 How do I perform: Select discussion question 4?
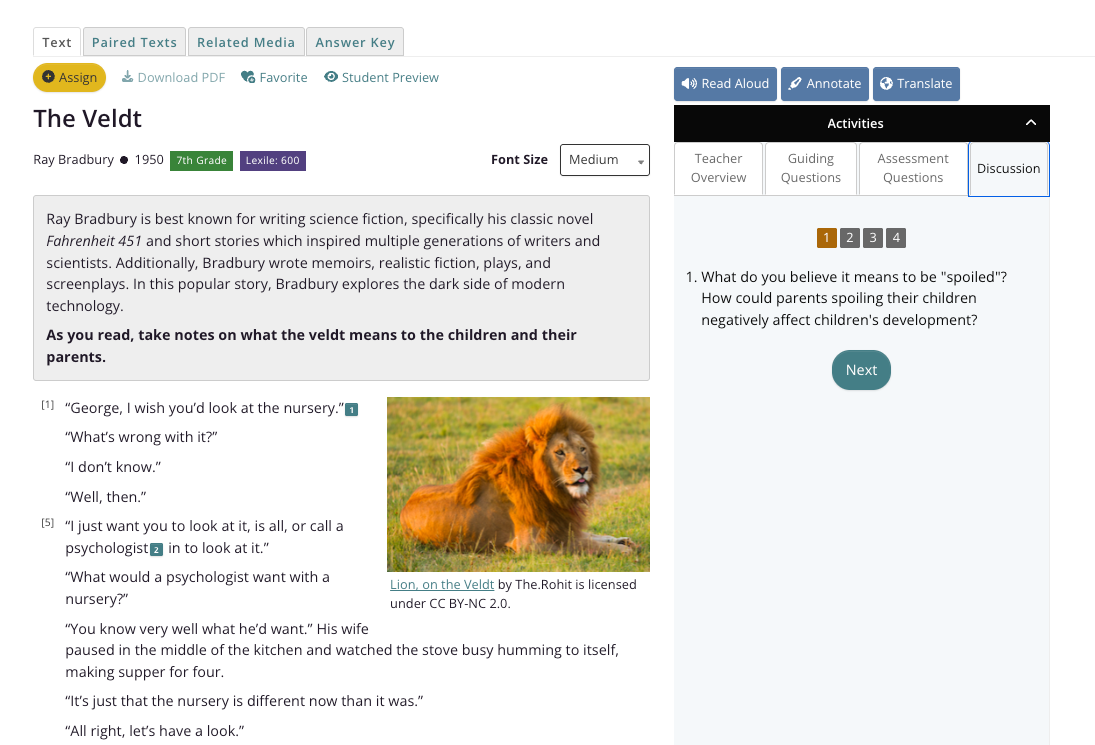(x=896, y=238)
